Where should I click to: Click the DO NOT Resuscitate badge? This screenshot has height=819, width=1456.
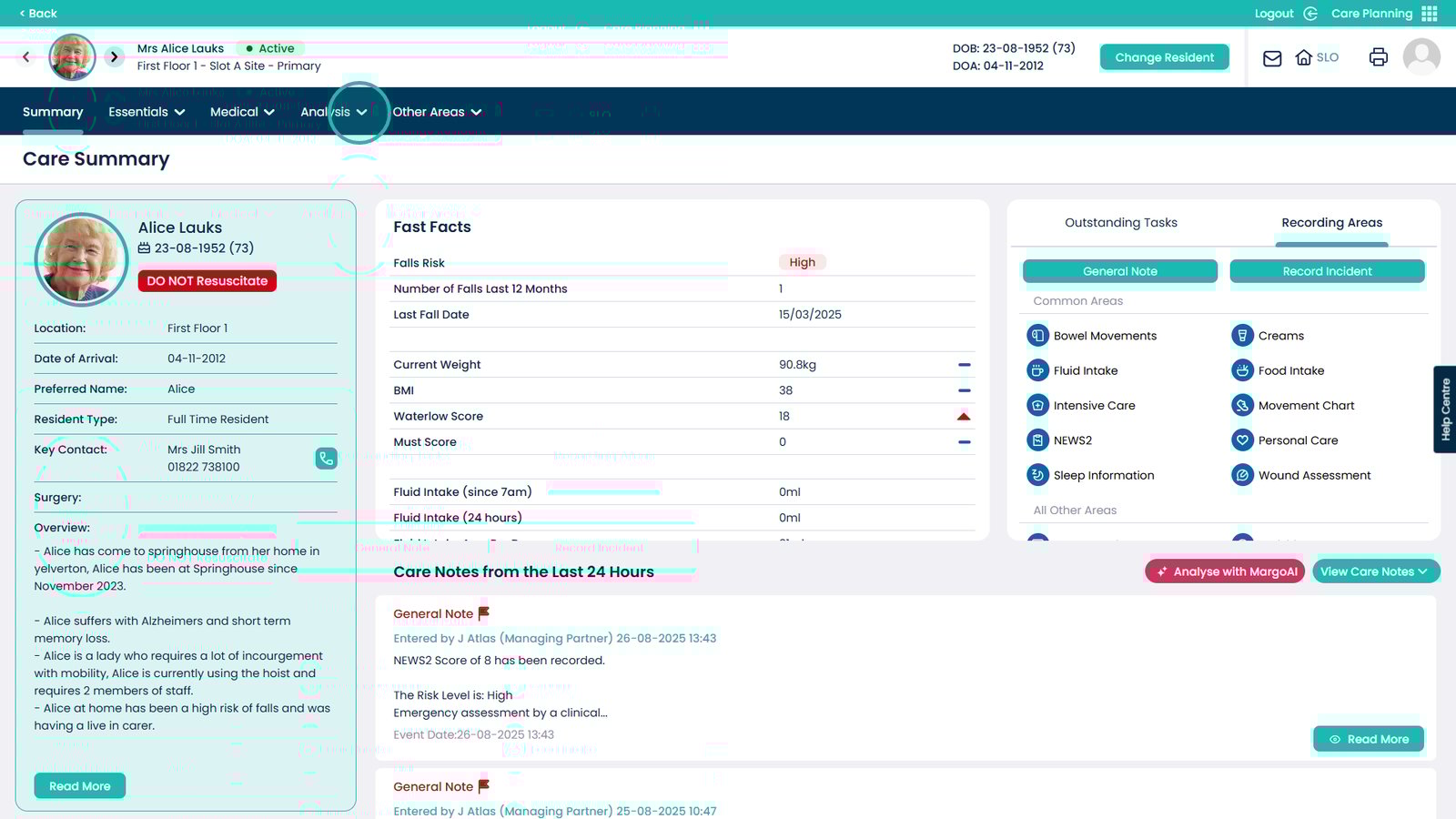click(x=207, y=281)
